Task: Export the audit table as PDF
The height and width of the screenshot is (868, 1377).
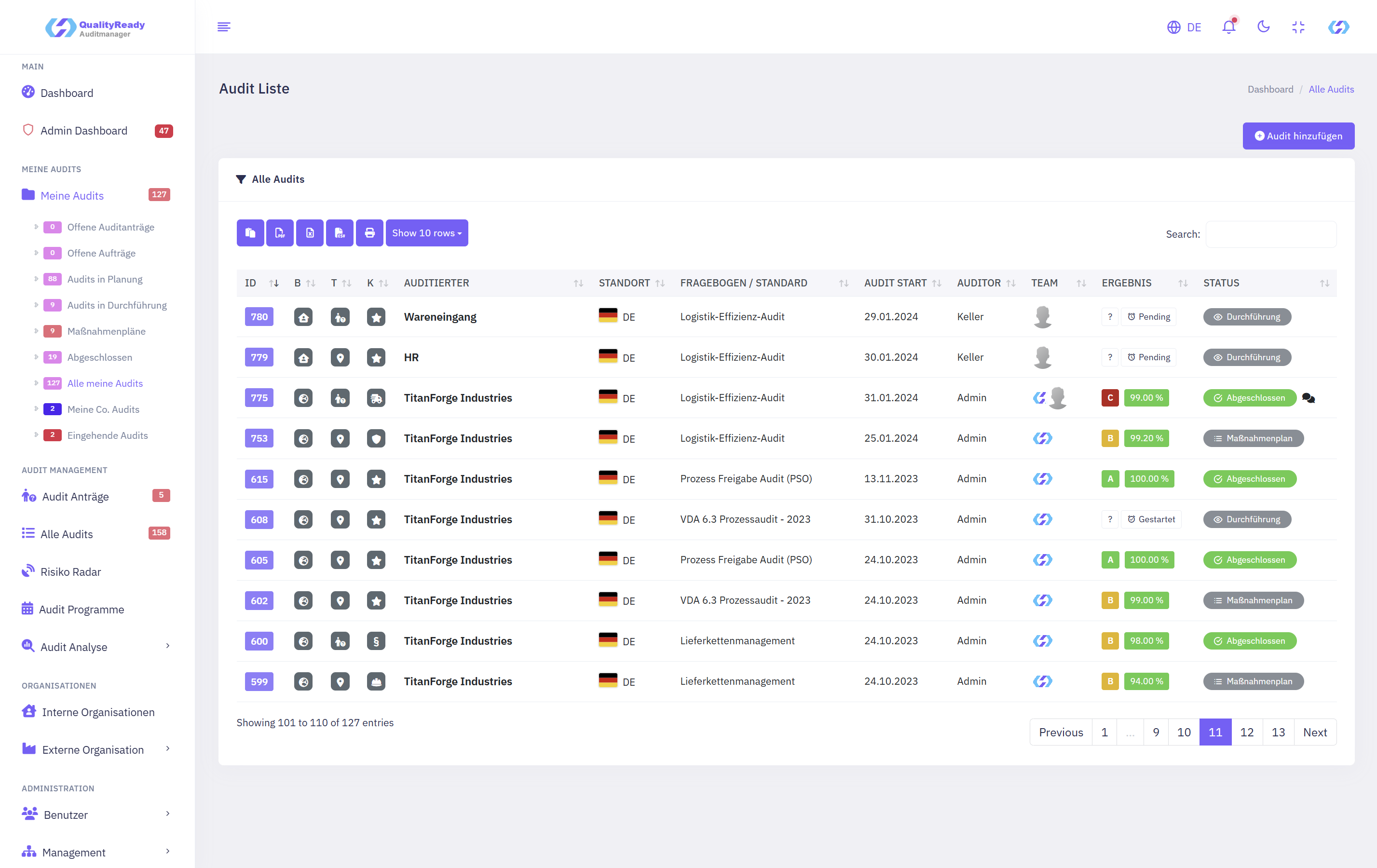Action: [280, 233]
